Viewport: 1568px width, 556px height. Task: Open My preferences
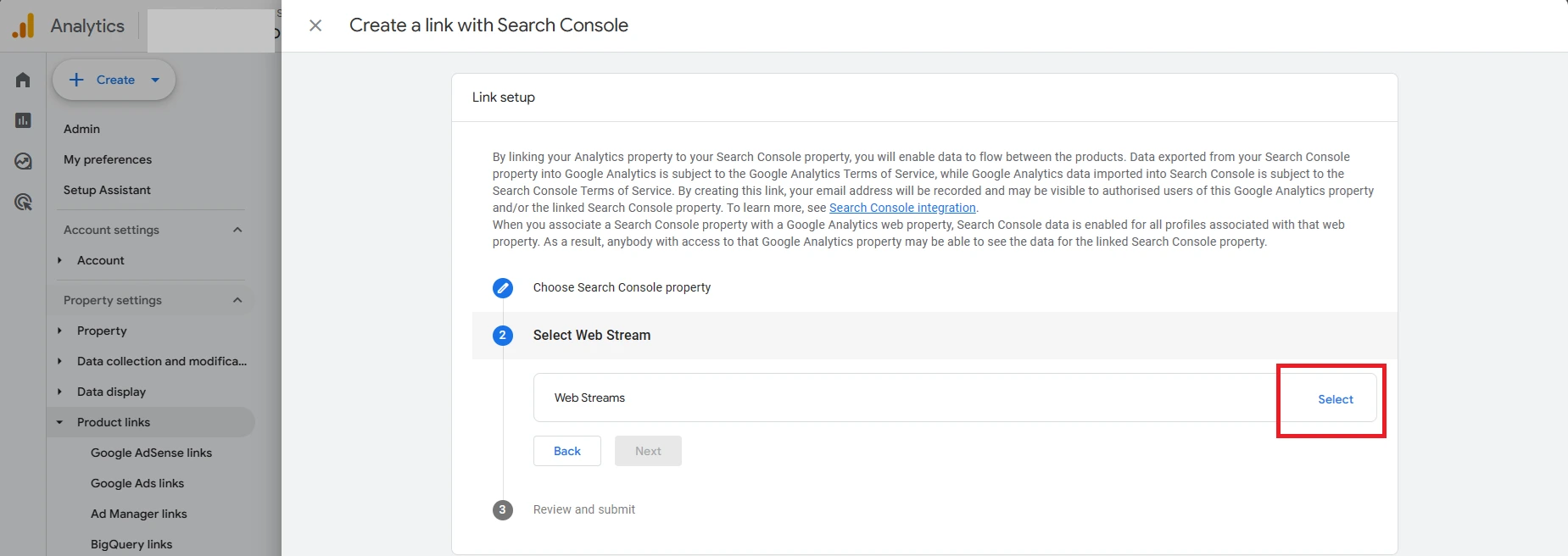tap(108, 159)
